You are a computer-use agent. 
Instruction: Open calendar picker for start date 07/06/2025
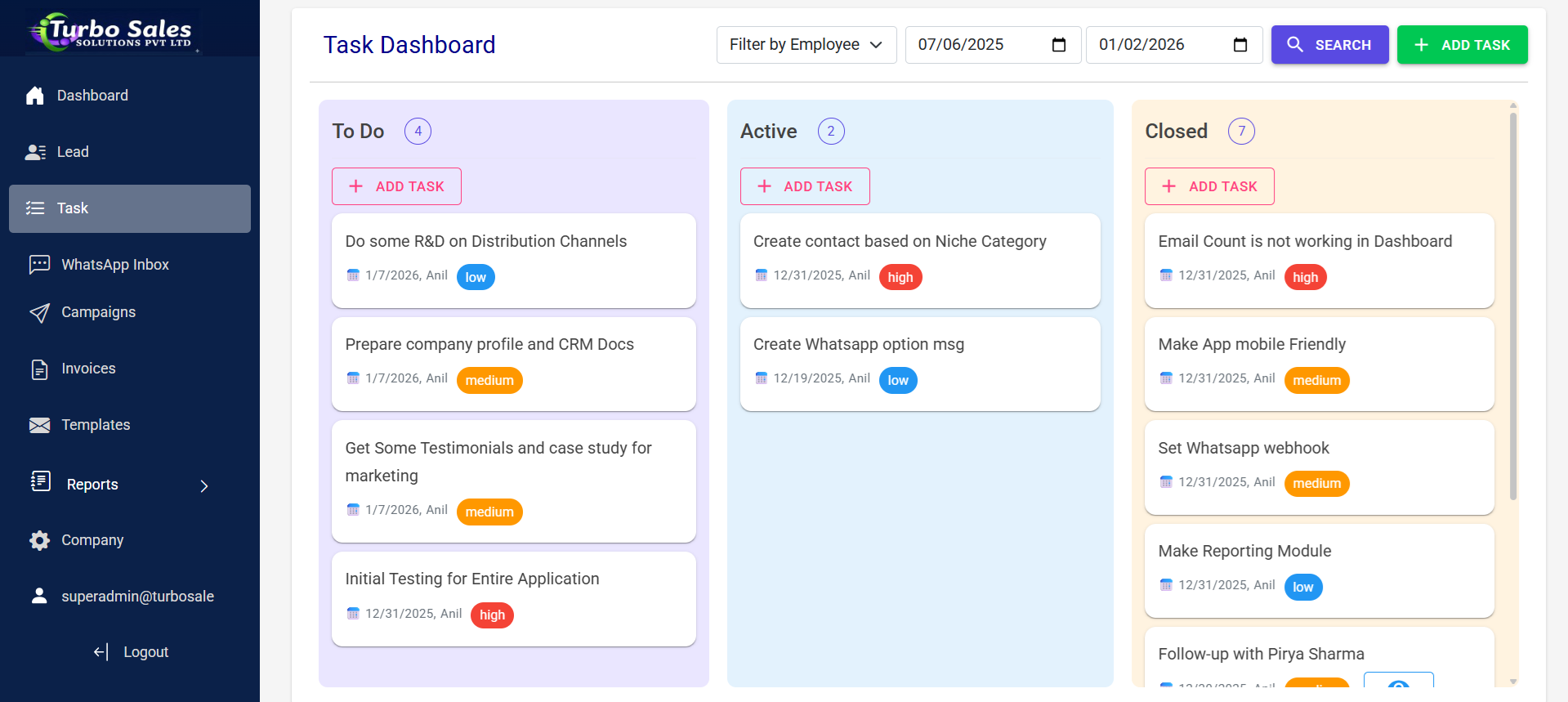pos(1059,45)
